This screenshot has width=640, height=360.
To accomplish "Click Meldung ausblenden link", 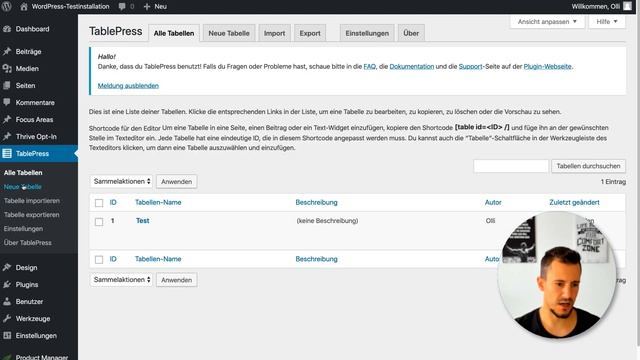I will (128, 86).
